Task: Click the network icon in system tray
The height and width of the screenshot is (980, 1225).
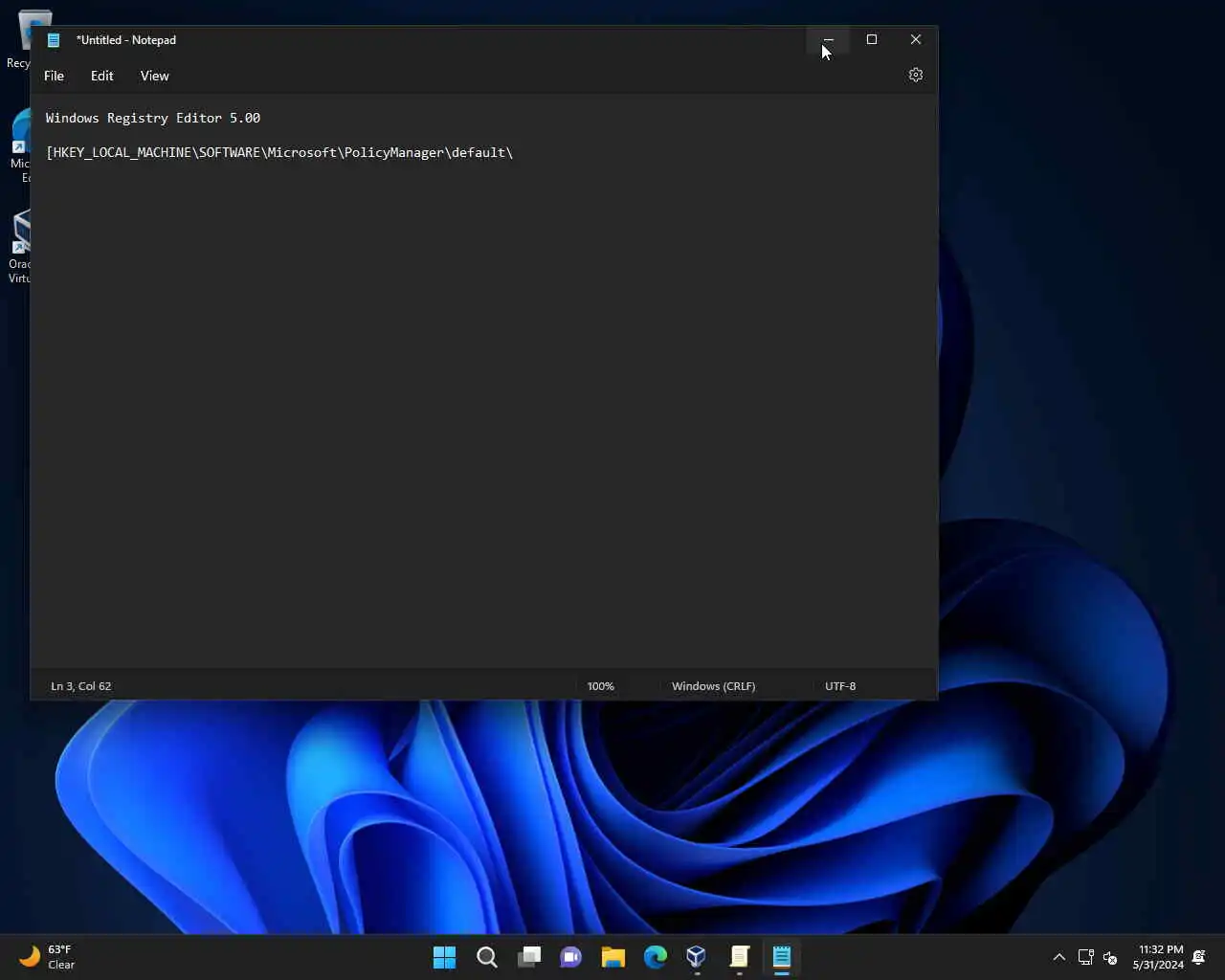Action: point(1085,957)
